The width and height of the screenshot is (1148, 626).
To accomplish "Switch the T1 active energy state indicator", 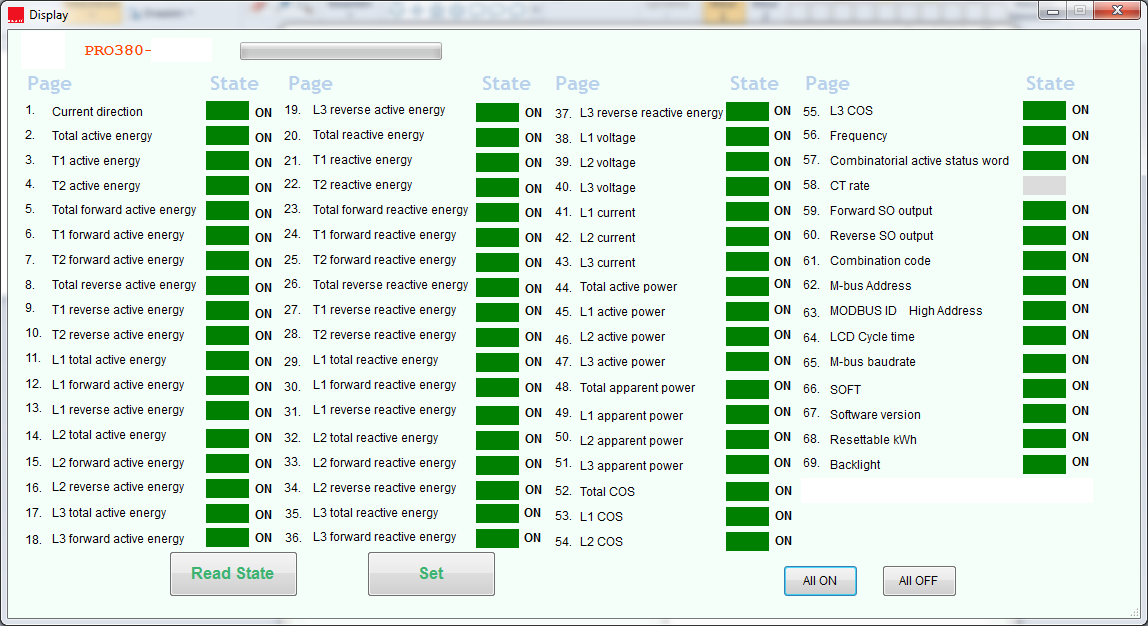I will (x=227, y=161).
